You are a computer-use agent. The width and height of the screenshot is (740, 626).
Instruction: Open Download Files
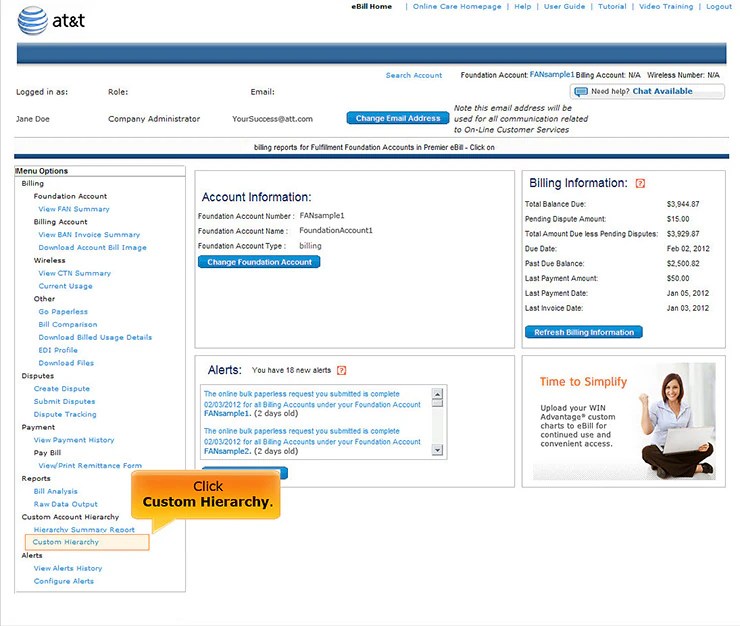[66, 363]
